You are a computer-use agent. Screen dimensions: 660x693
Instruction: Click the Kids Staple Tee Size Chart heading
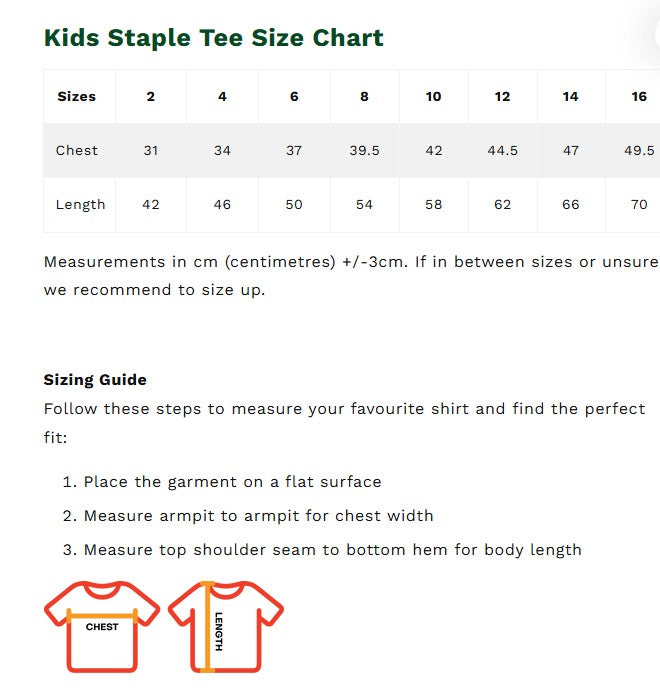213,38
